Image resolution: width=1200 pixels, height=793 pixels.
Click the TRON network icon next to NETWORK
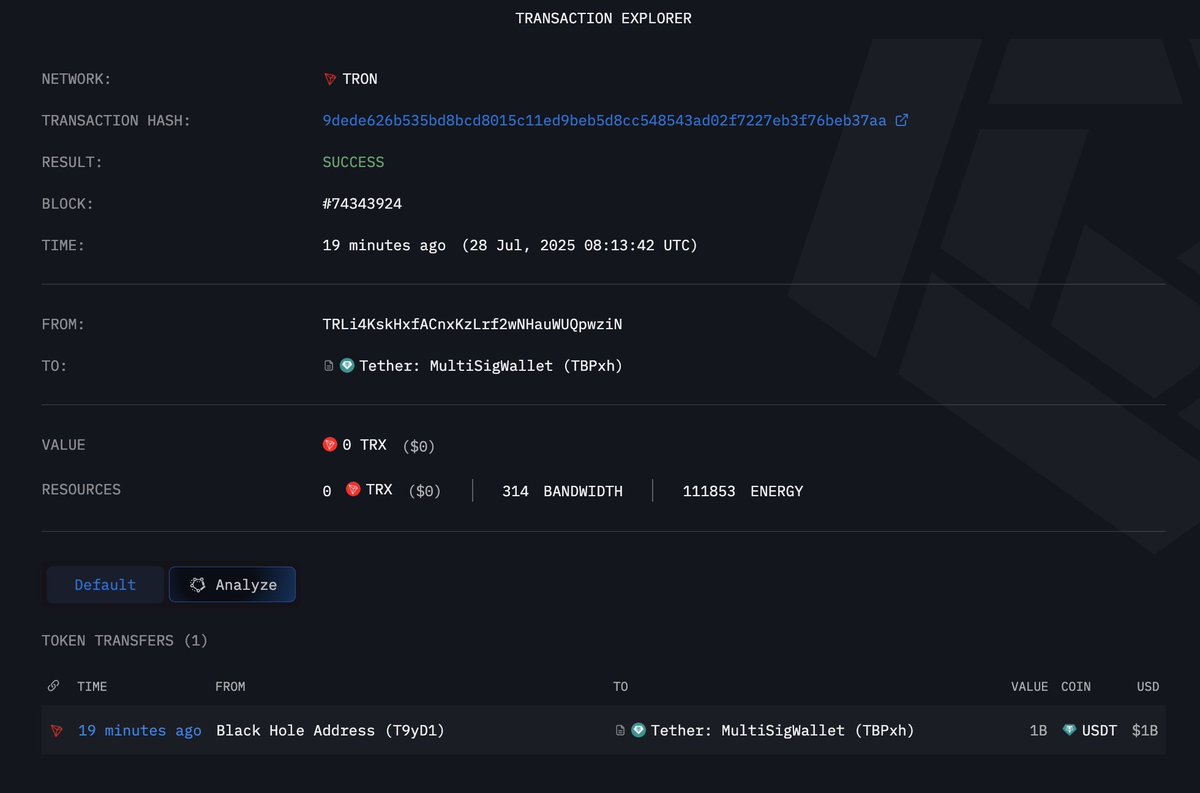tap(328, 79)
